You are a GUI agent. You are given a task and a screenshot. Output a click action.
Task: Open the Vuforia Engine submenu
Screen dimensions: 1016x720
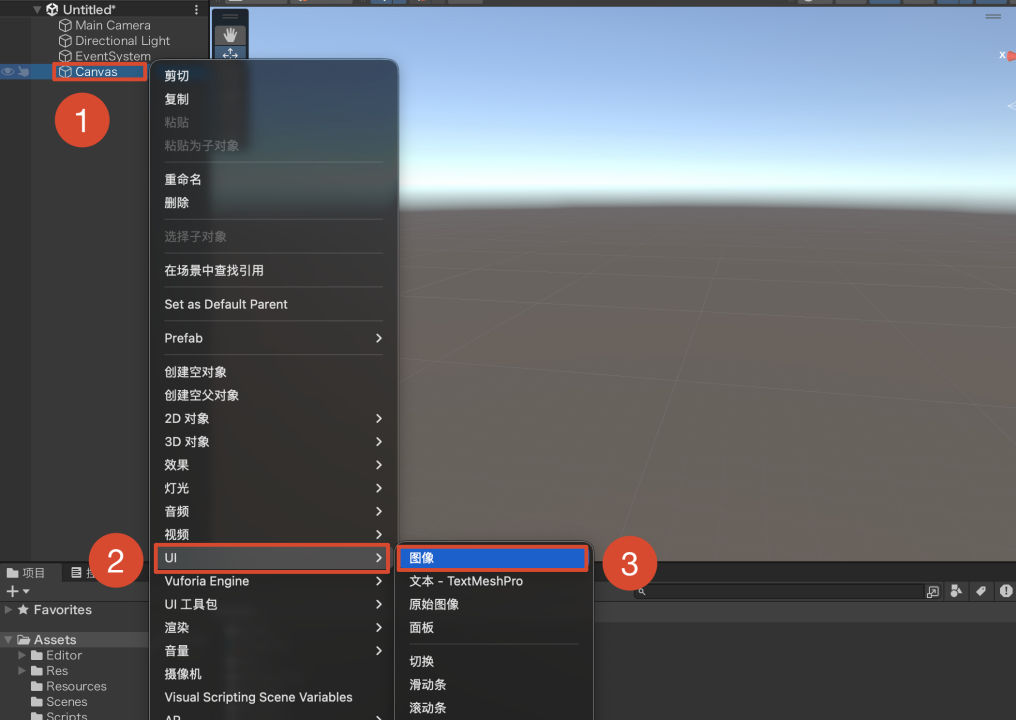point(273,581)
